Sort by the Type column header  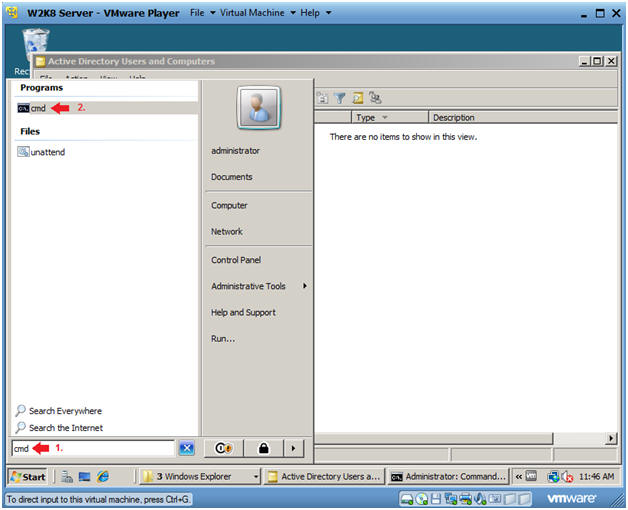(x=390, y=117)
